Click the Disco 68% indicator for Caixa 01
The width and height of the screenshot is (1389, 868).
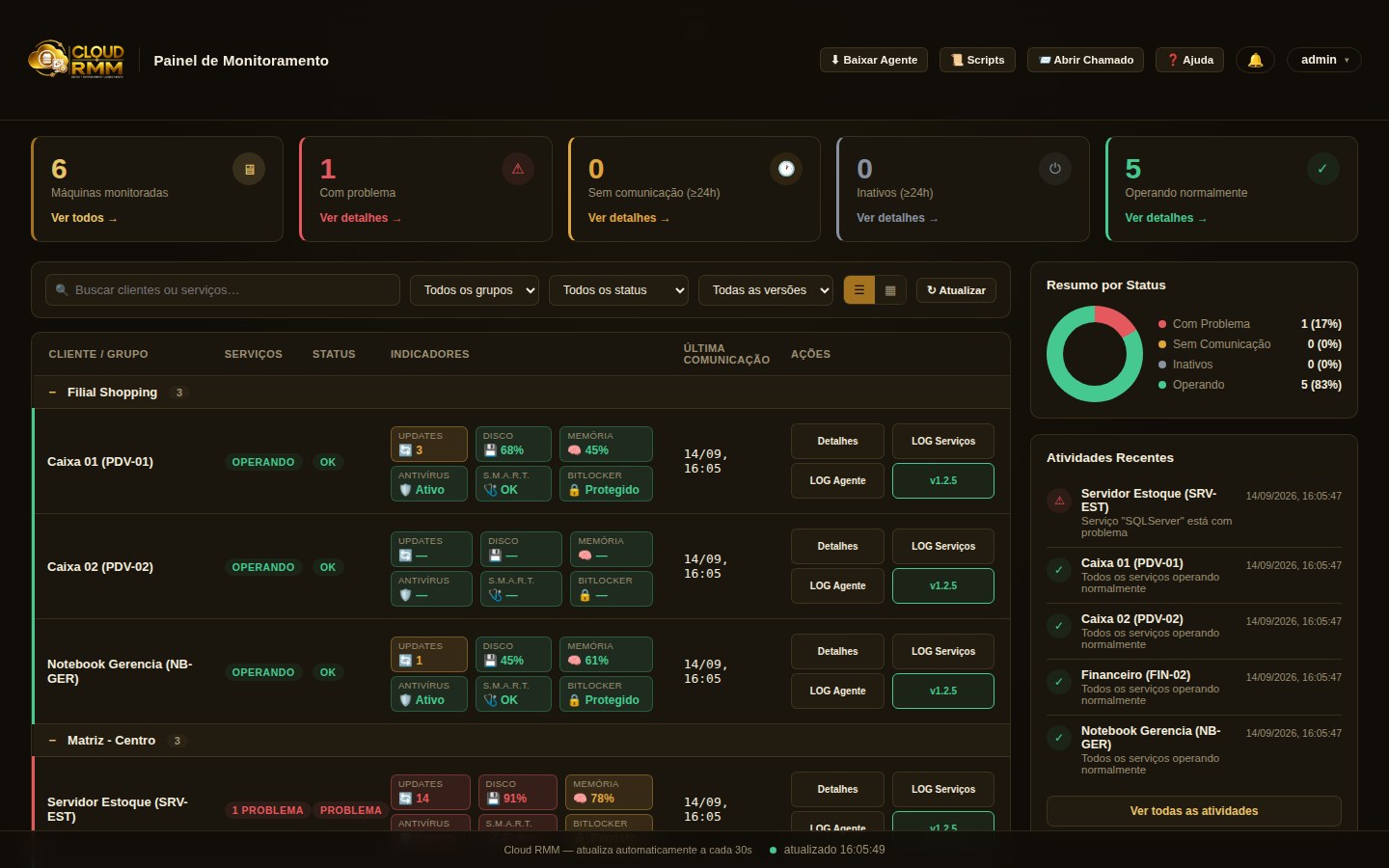(x=513, y=444)
